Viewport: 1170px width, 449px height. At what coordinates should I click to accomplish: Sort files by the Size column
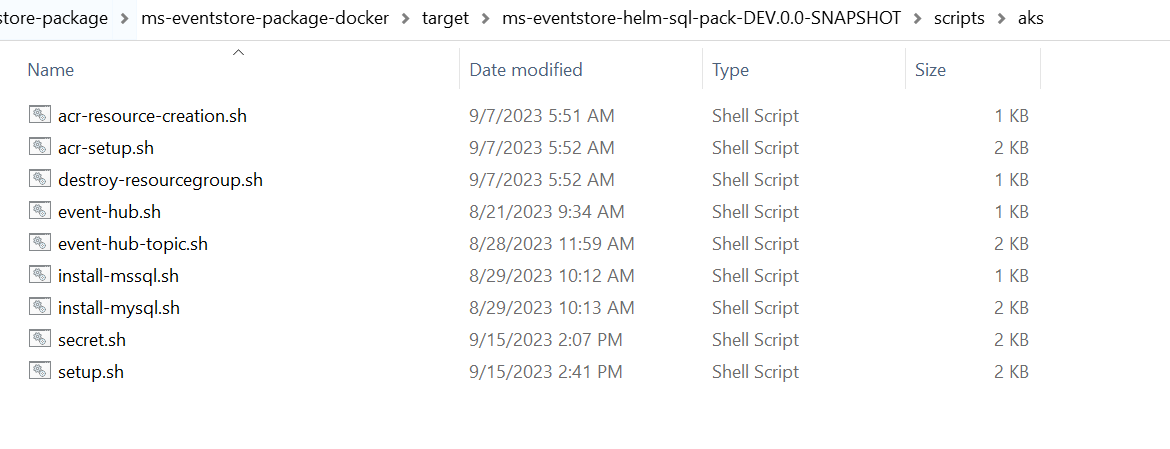tap(930, 70)
